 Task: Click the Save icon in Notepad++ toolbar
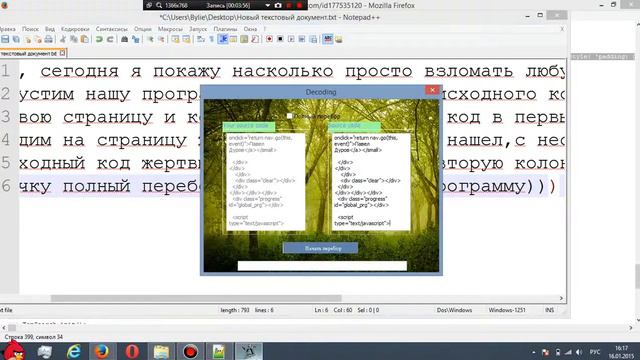tap(5, 39)
